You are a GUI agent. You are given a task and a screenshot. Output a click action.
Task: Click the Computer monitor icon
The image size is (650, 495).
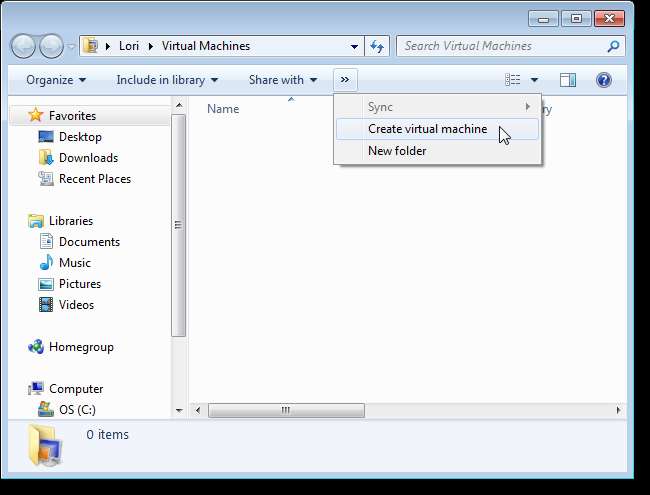pos(36,388)
